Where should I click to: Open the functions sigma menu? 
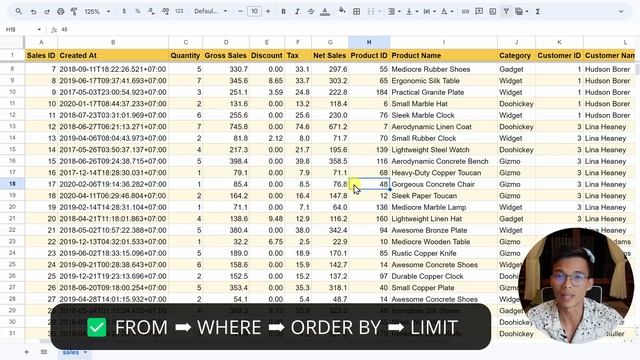pyautogui.click(x=538, y=11)
